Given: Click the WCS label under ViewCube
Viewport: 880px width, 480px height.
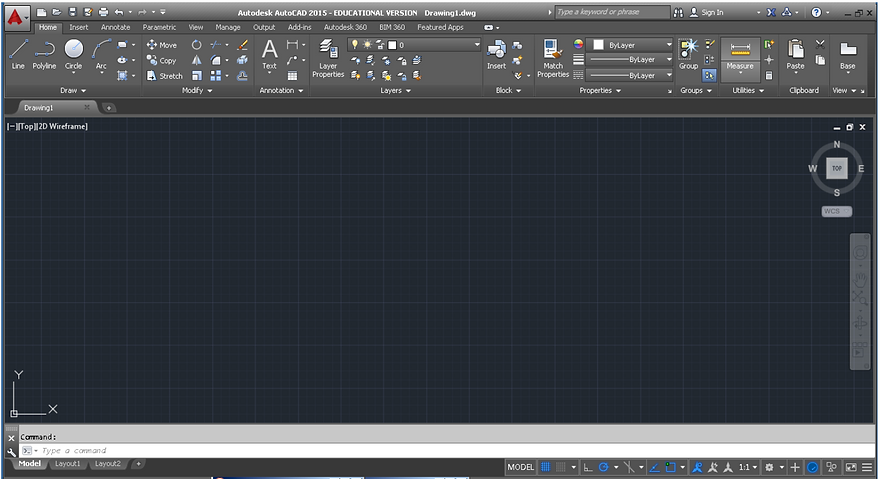Looking at the screenshot, I should point(836,211).
